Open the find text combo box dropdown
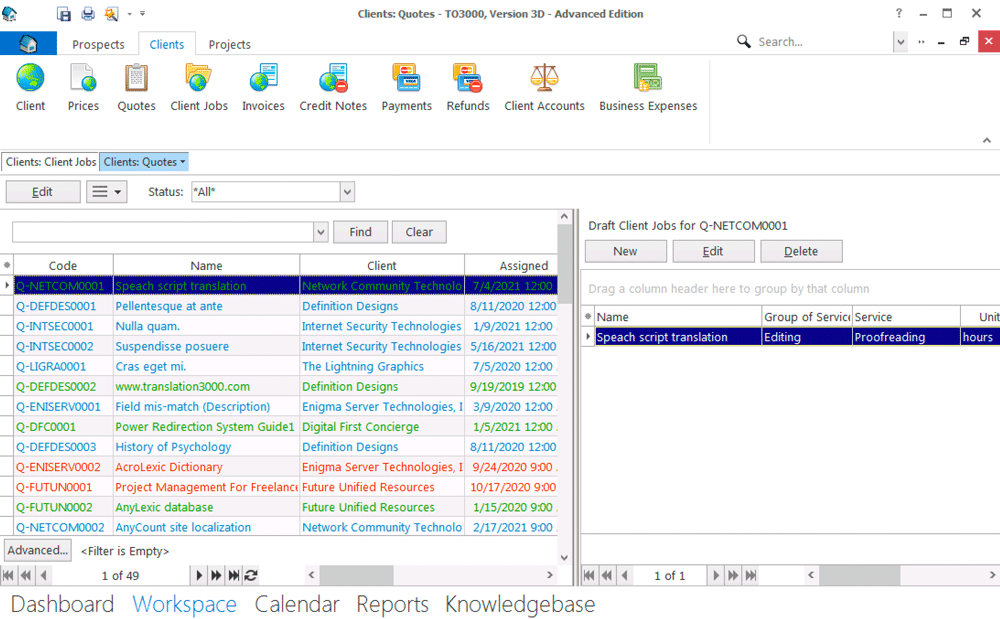Image resolution: width=1000 pixels, height=619 pixels. (x=321, y=232)
